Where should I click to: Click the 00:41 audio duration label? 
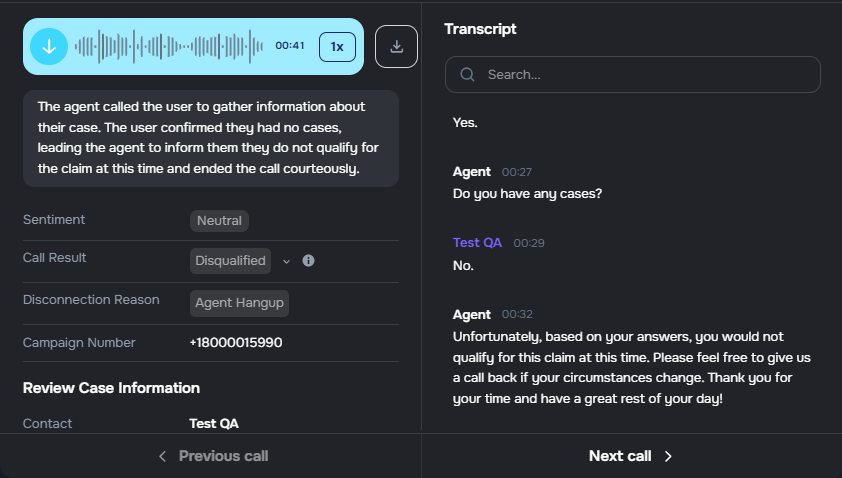[x=289, y=46]
